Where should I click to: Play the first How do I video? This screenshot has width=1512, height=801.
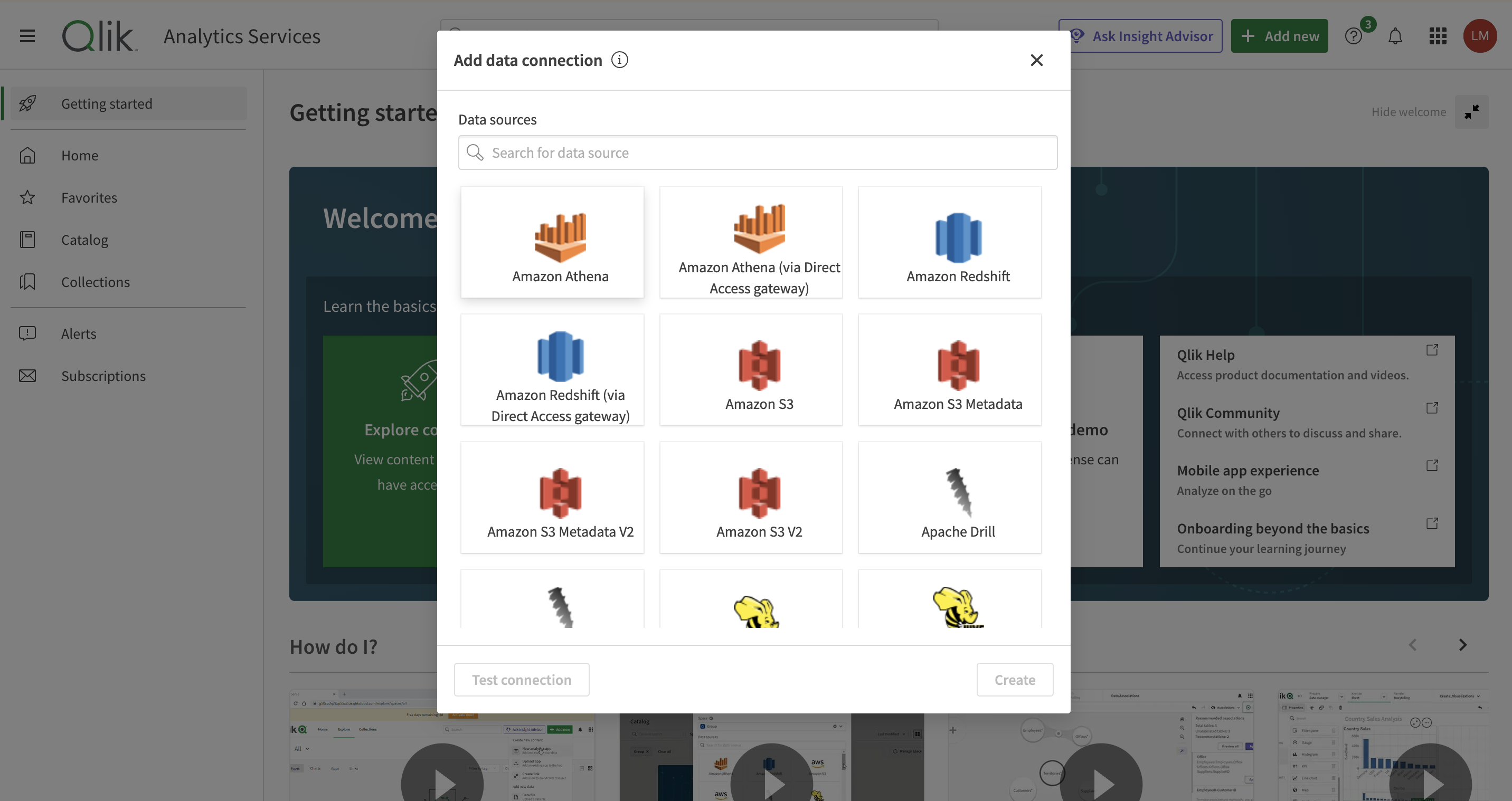pyautogui.click(x=442, y=784)
